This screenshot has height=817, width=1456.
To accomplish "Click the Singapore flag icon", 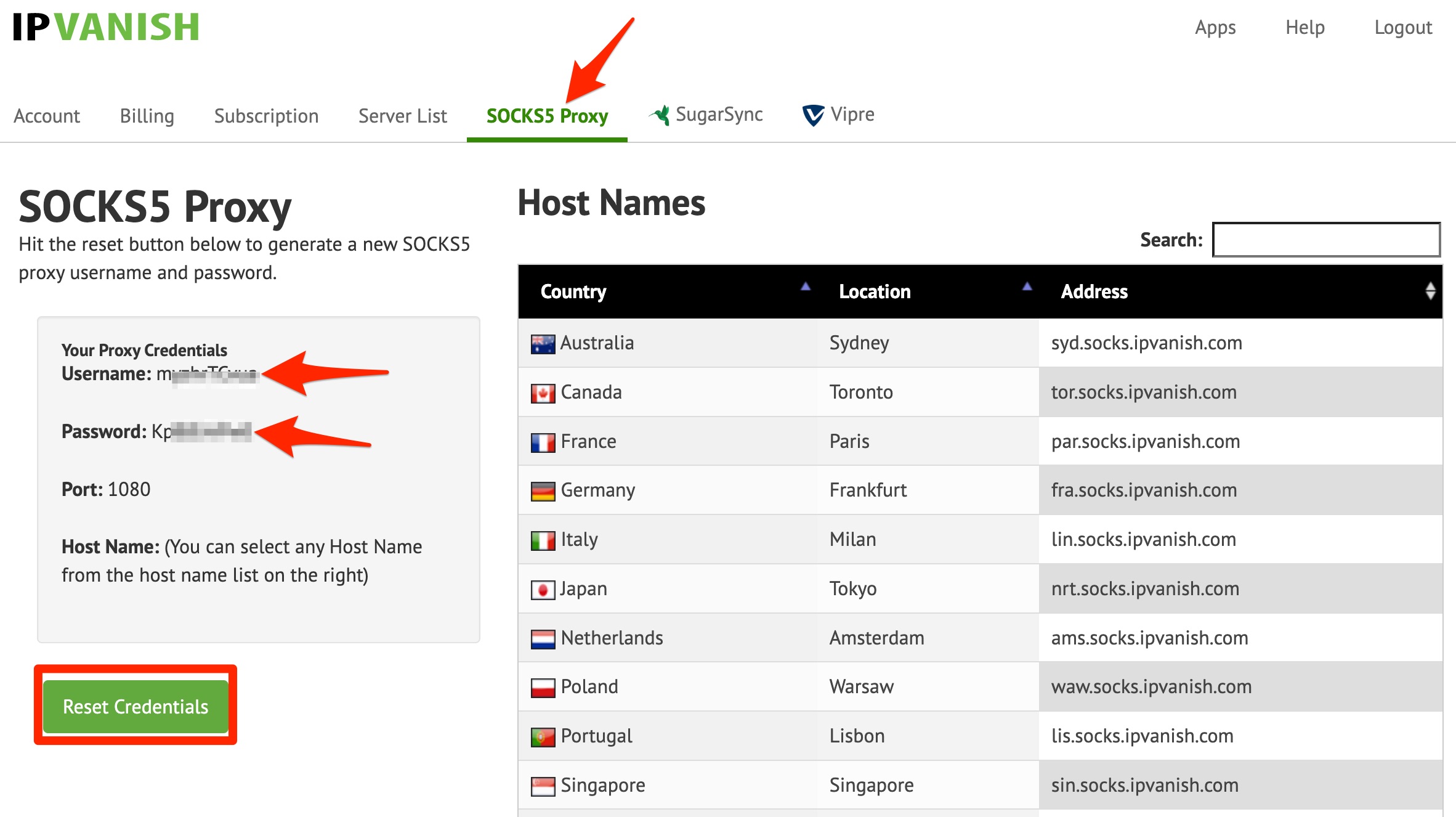I will pyautogui.click(x=543, y=786).
